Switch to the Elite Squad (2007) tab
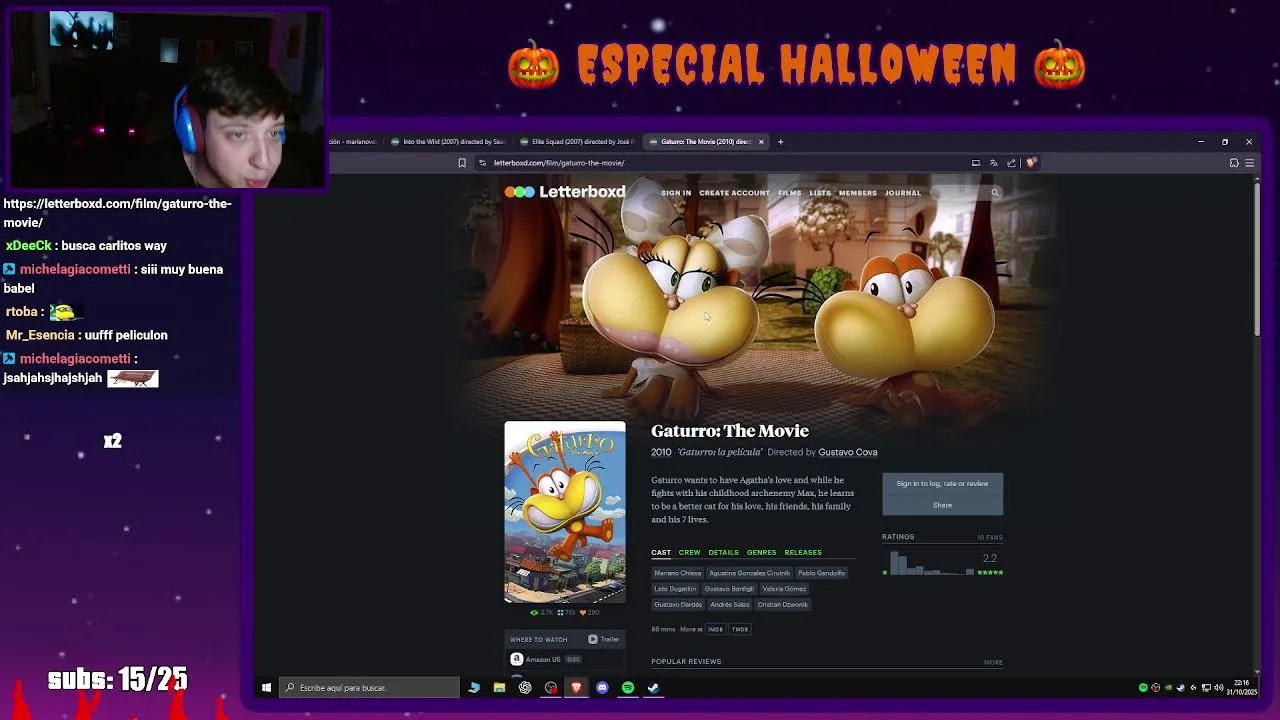The image size is (1280, 720). pos(577,142)
